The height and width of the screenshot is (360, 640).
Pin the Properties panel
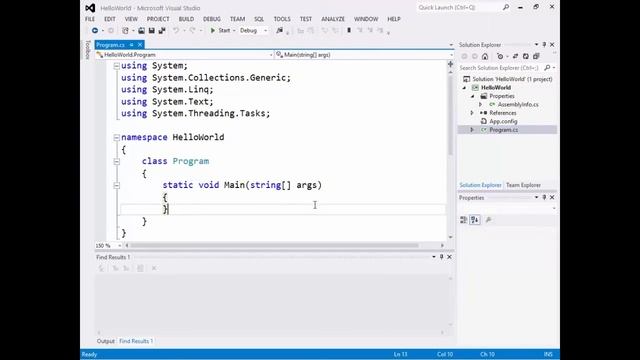pyautogui.click(x=544, y=198)
